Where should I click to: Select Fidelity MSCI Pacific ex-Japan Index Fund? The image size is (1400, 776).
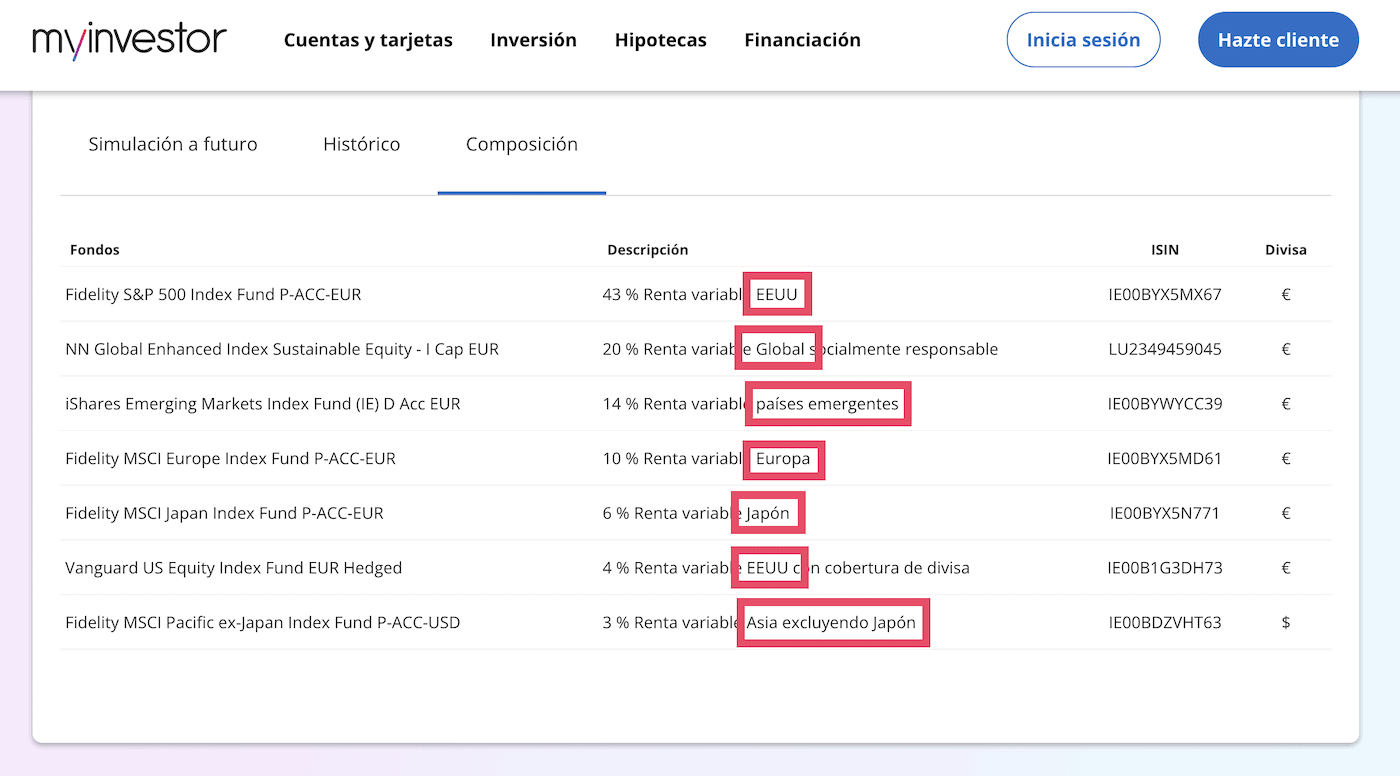click(x=263, y=622)
